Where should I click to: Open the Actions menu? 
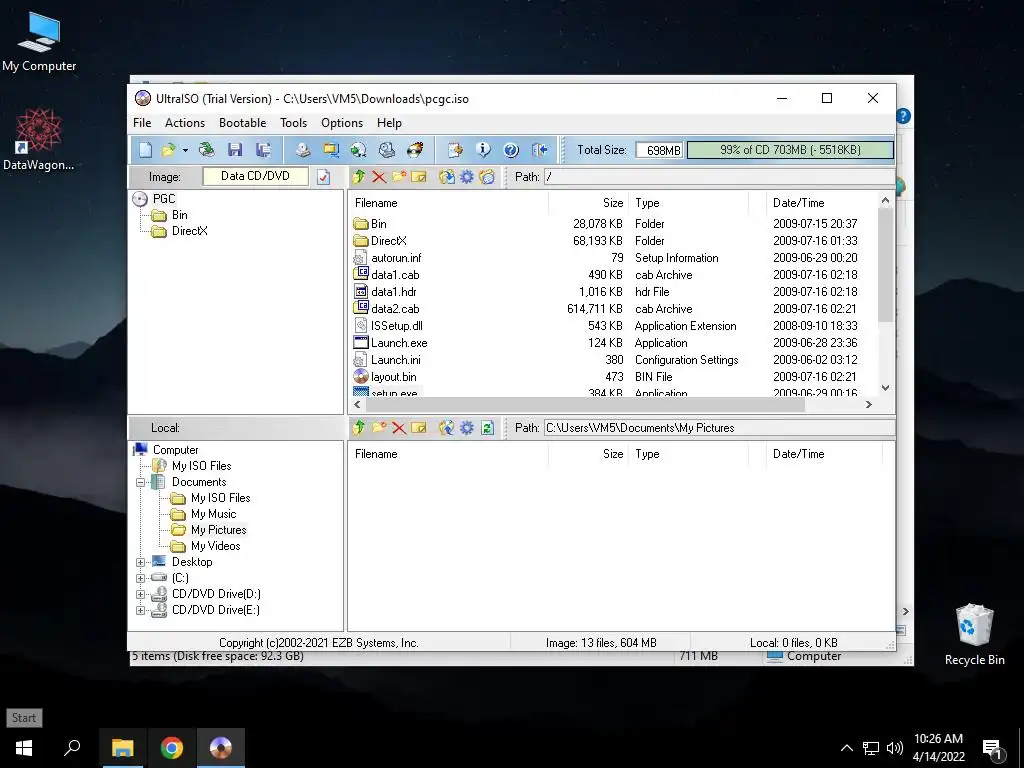tap(185, 123)
